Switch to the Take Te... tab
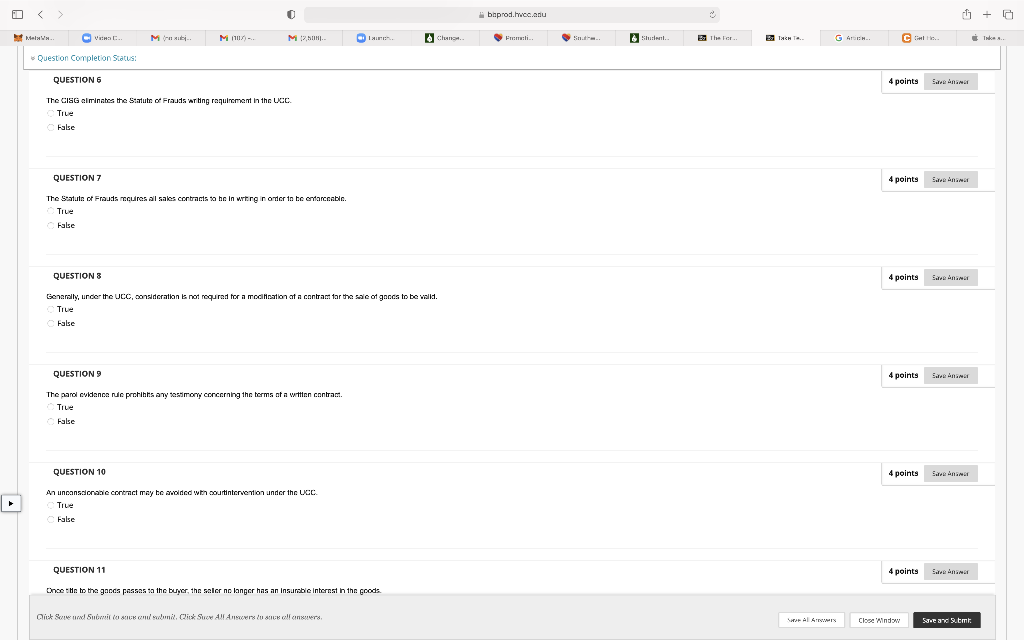1024x640 pixels. click(x=786, y=38)
